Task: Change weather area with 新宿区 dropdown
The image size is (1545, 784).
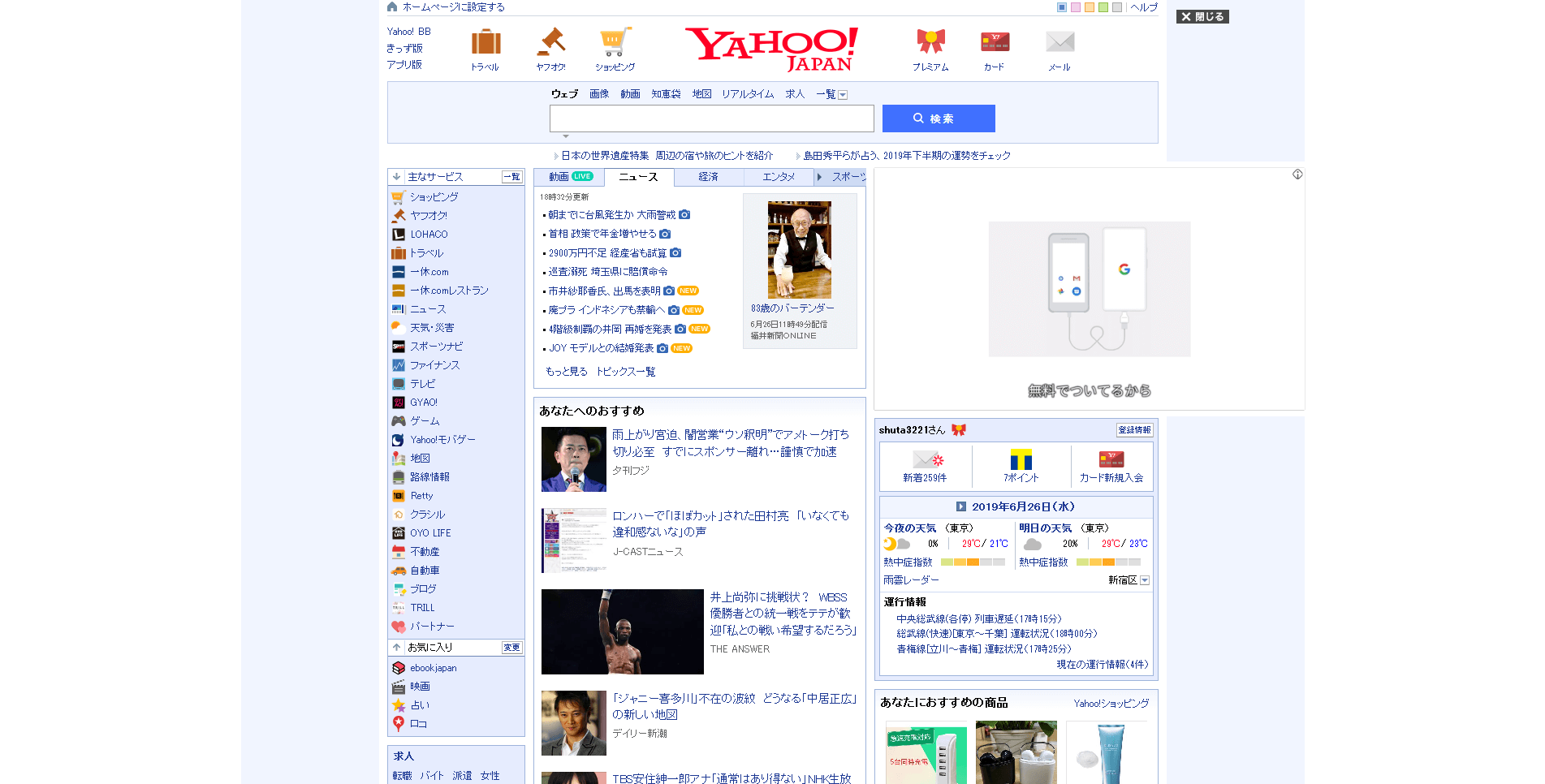Action: [1145, 580]
